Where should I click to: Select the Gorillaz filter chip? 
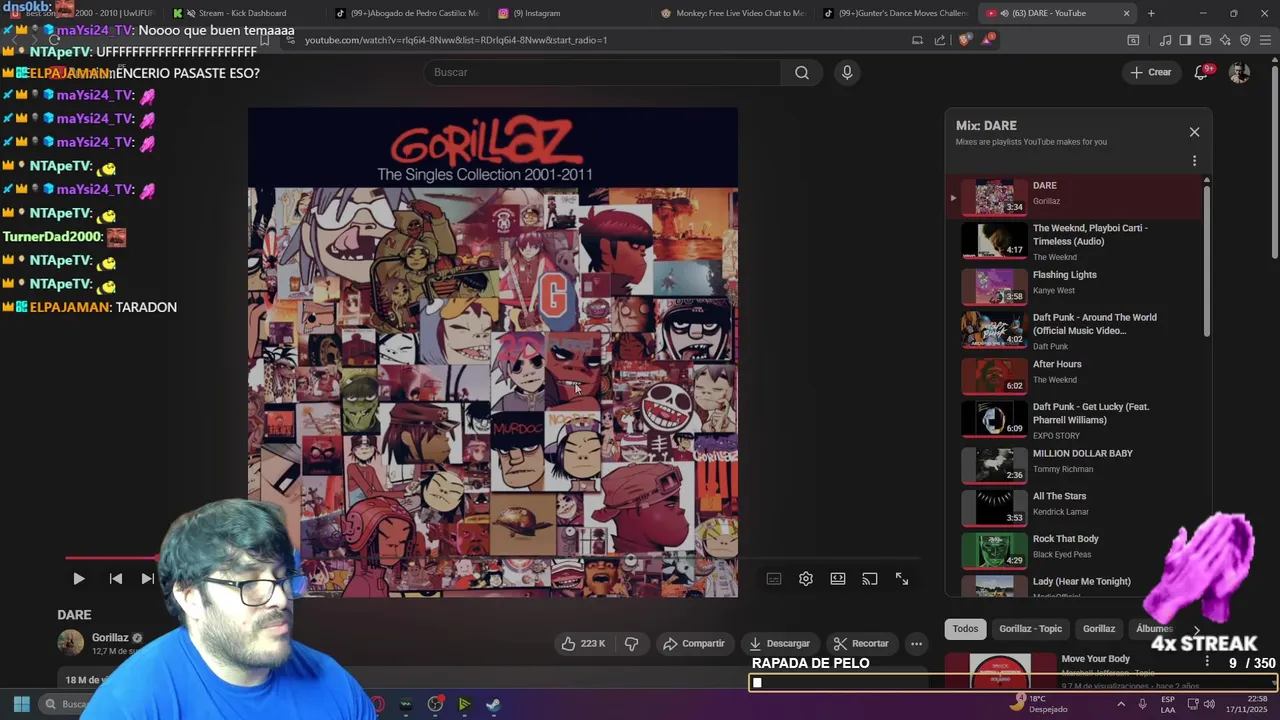(x=1098, y=629)
